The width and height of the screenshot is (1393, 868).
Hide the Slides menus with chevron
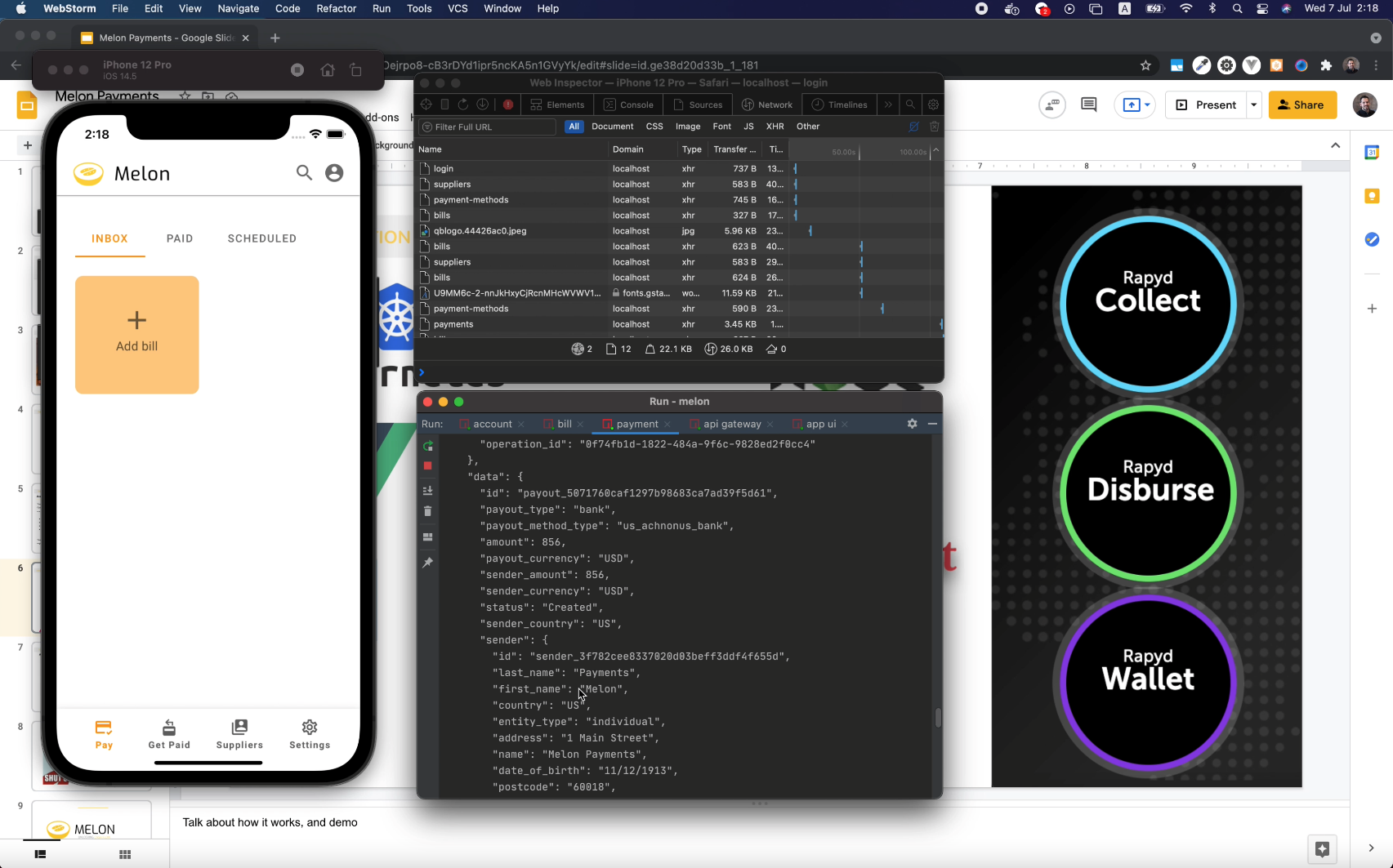coord(1335,145)
